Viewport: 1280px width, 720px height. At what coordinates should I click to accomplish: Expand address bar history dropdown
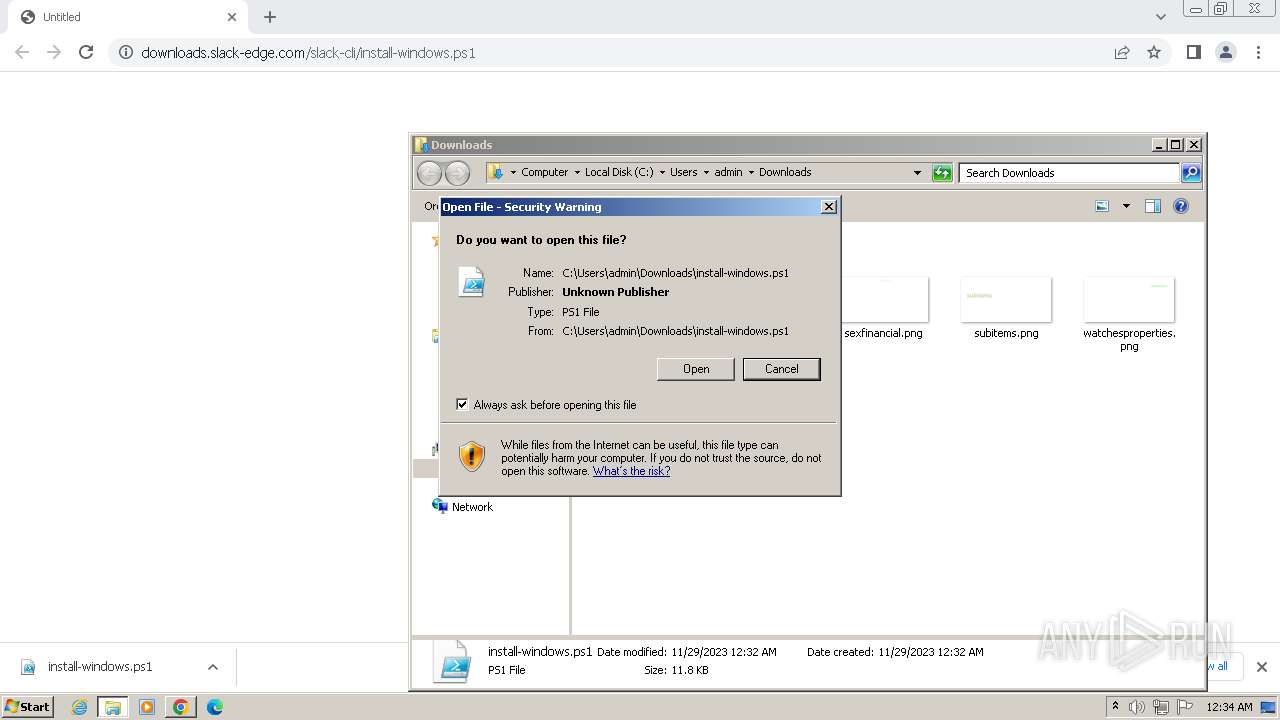pos(917,173)
